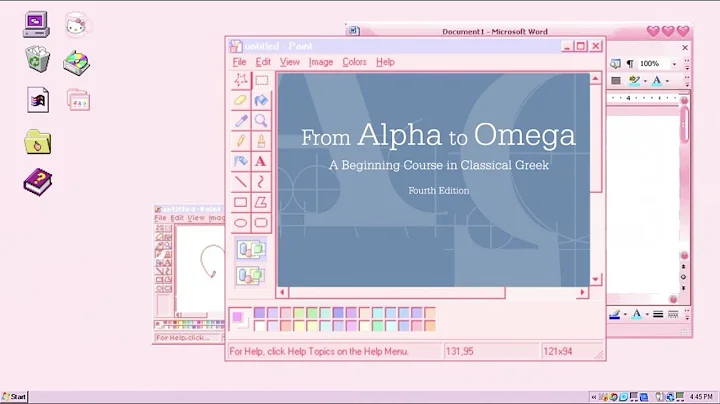Choose the straight Line tool

241,182
